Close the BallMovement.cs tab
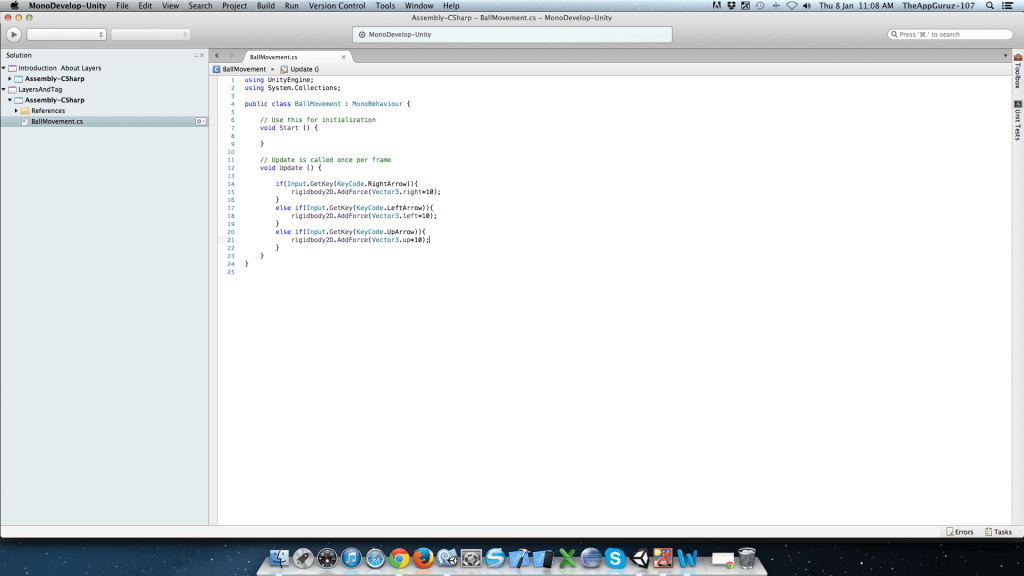 (343, 57)
